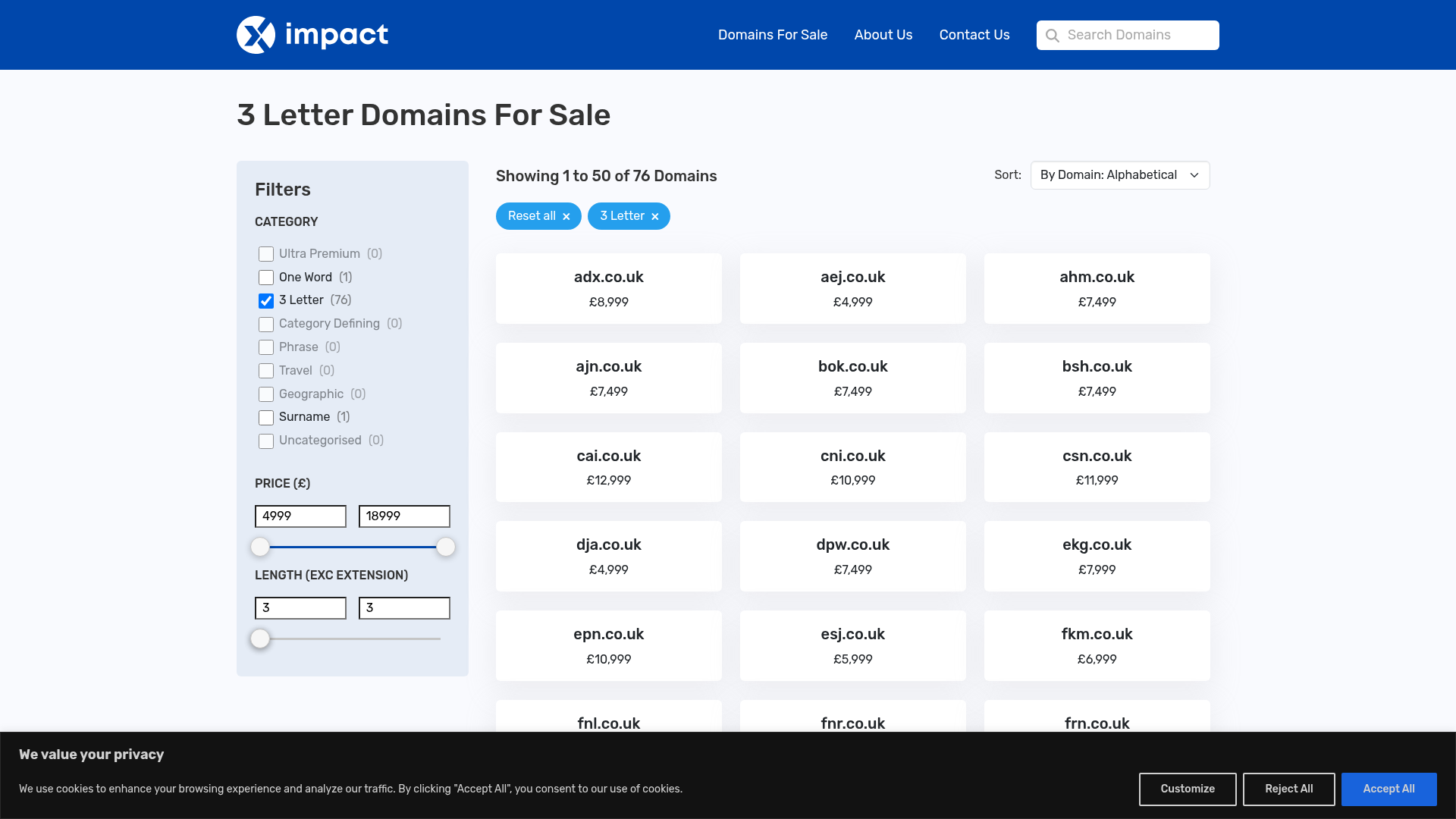
Task: Toggle the Category Defining checkbox
Action: (x=266, y=325)
